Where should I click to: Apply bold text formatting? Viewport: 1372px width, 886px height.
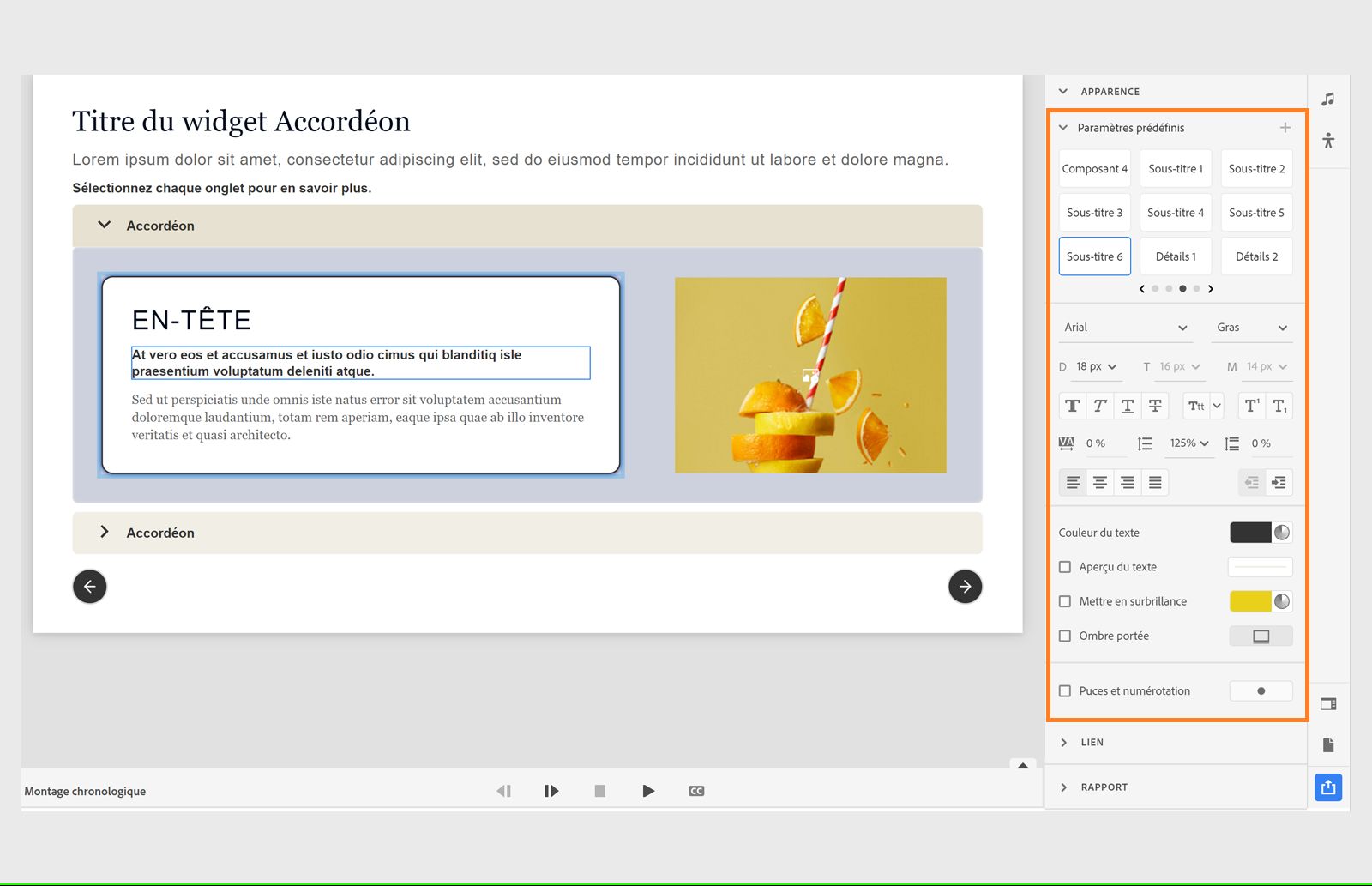(x=1073, y=406)
